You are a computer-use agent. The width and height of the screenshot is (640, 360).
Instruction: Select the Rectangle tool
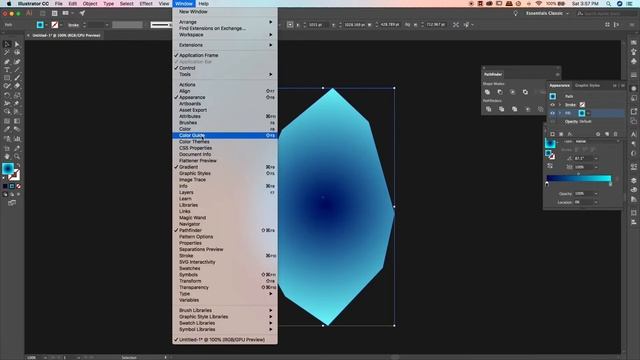(x=7, y=78)
